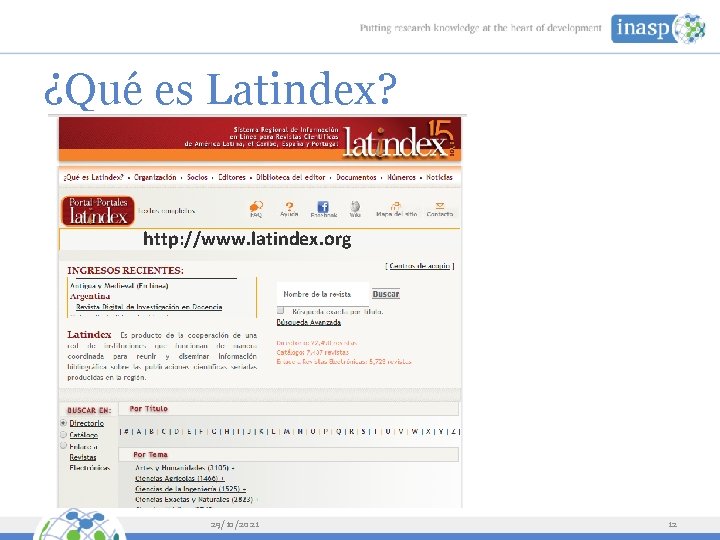Click the http://www.latindex.org URL text
The image size is (720, 540).
tap(248, 239)
